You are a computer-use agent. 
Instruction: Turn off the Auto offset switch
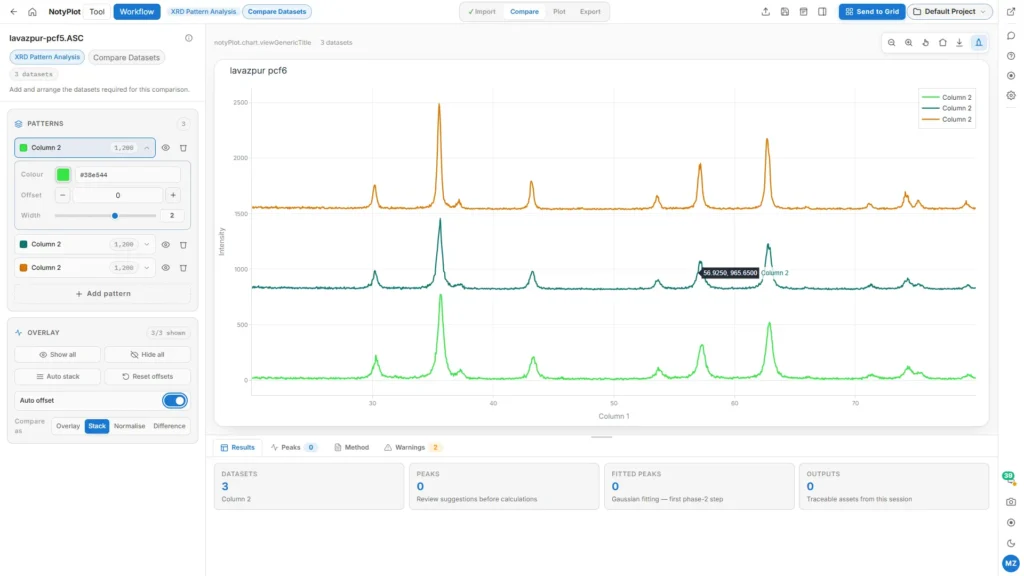coord(174,400)
